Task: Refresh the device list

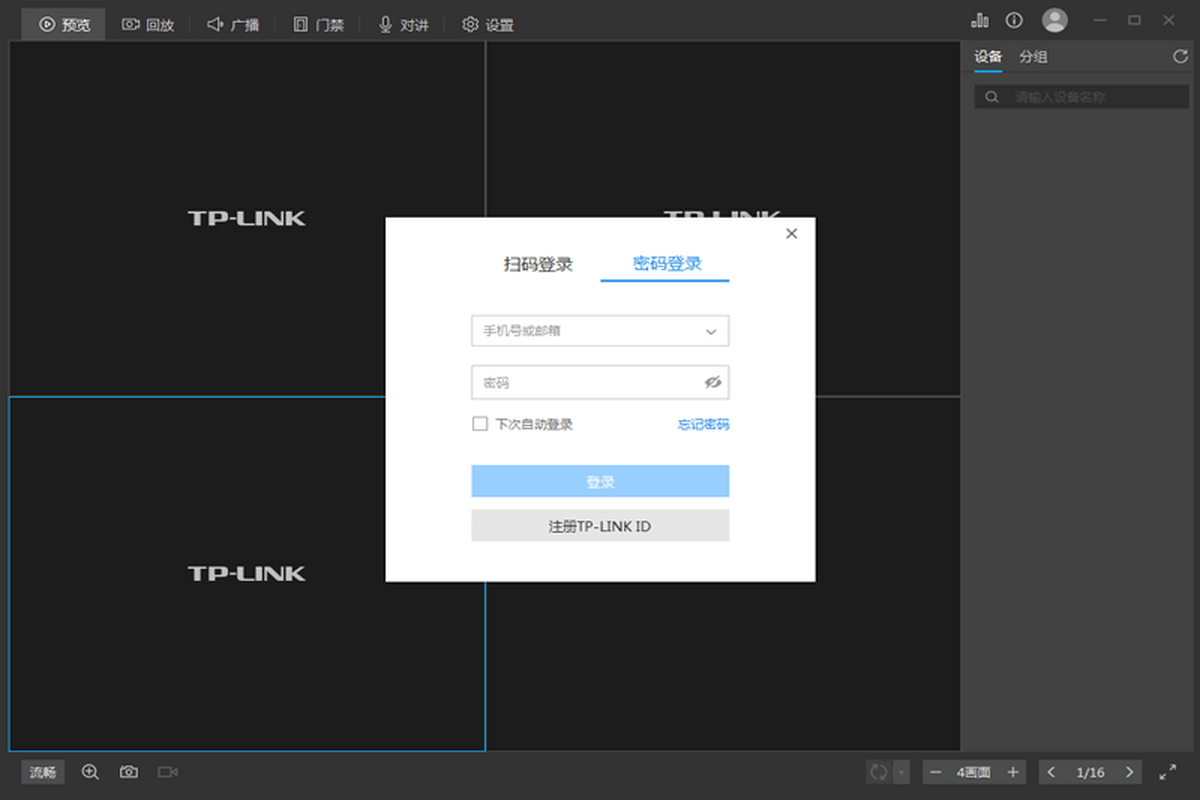Action: tap(1180, 57)
